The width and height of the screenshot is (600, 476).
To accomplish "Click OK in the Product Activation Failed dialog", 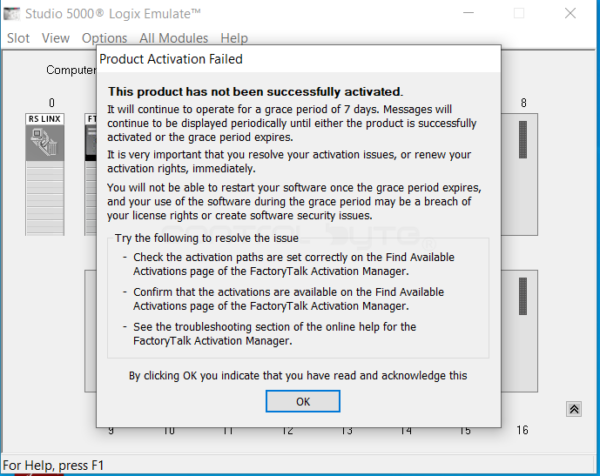I will (x=303, y=401).
